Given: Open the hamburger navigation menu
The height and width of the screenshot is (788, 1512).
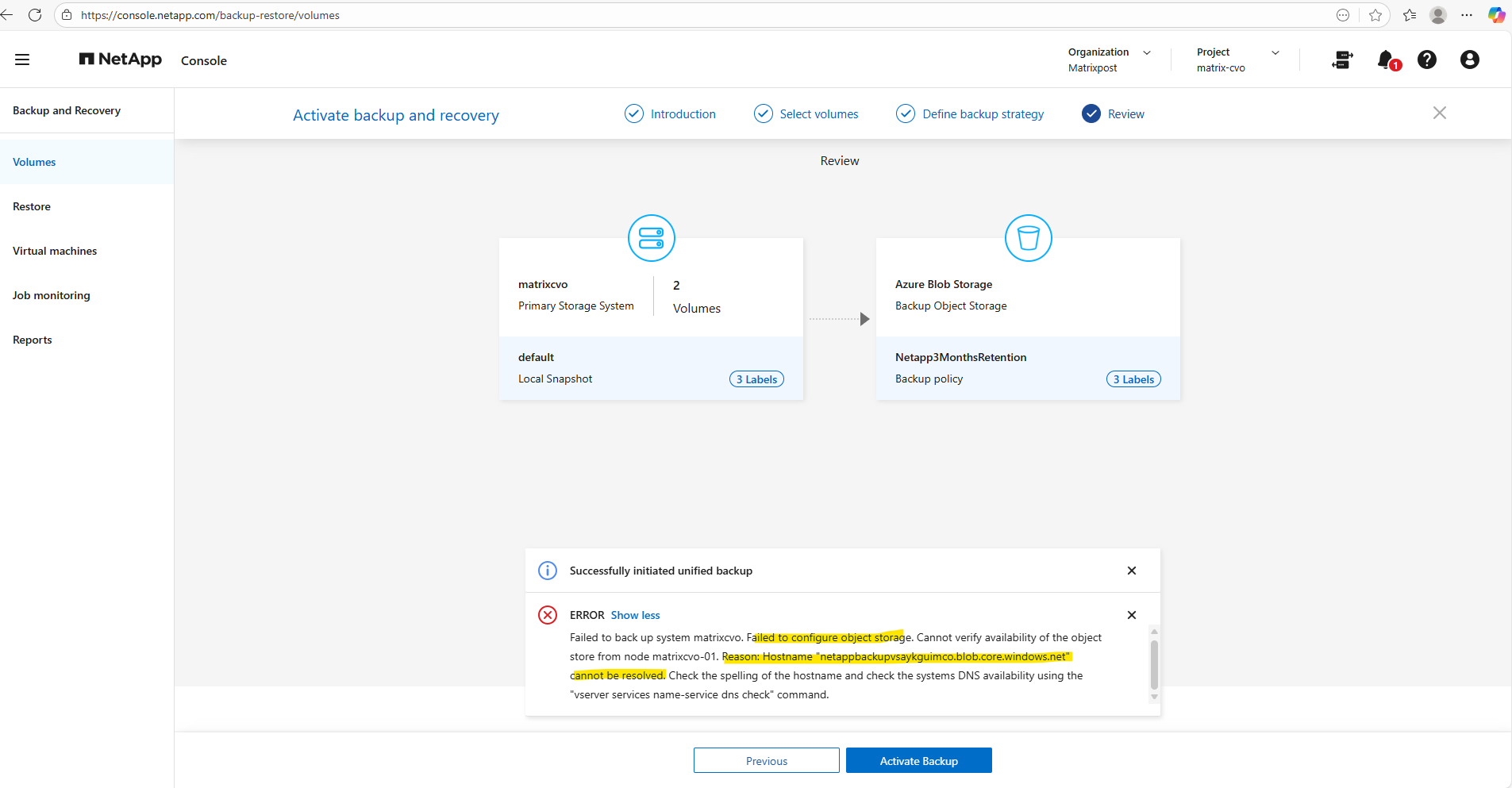Looking at the screenshot, I should (x=22, y=60).
